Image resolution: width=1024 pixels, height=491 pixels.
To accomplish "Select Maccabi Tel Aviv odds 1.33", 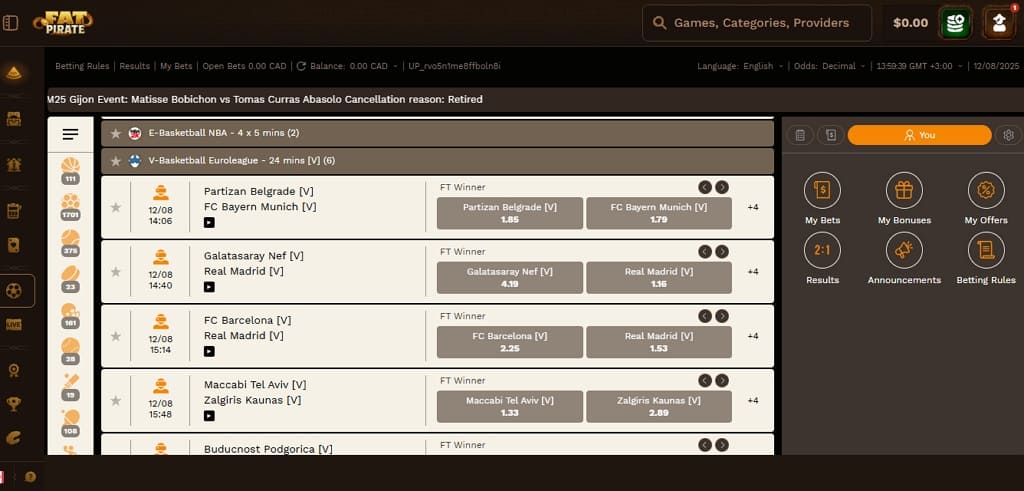I will [509, 406].
